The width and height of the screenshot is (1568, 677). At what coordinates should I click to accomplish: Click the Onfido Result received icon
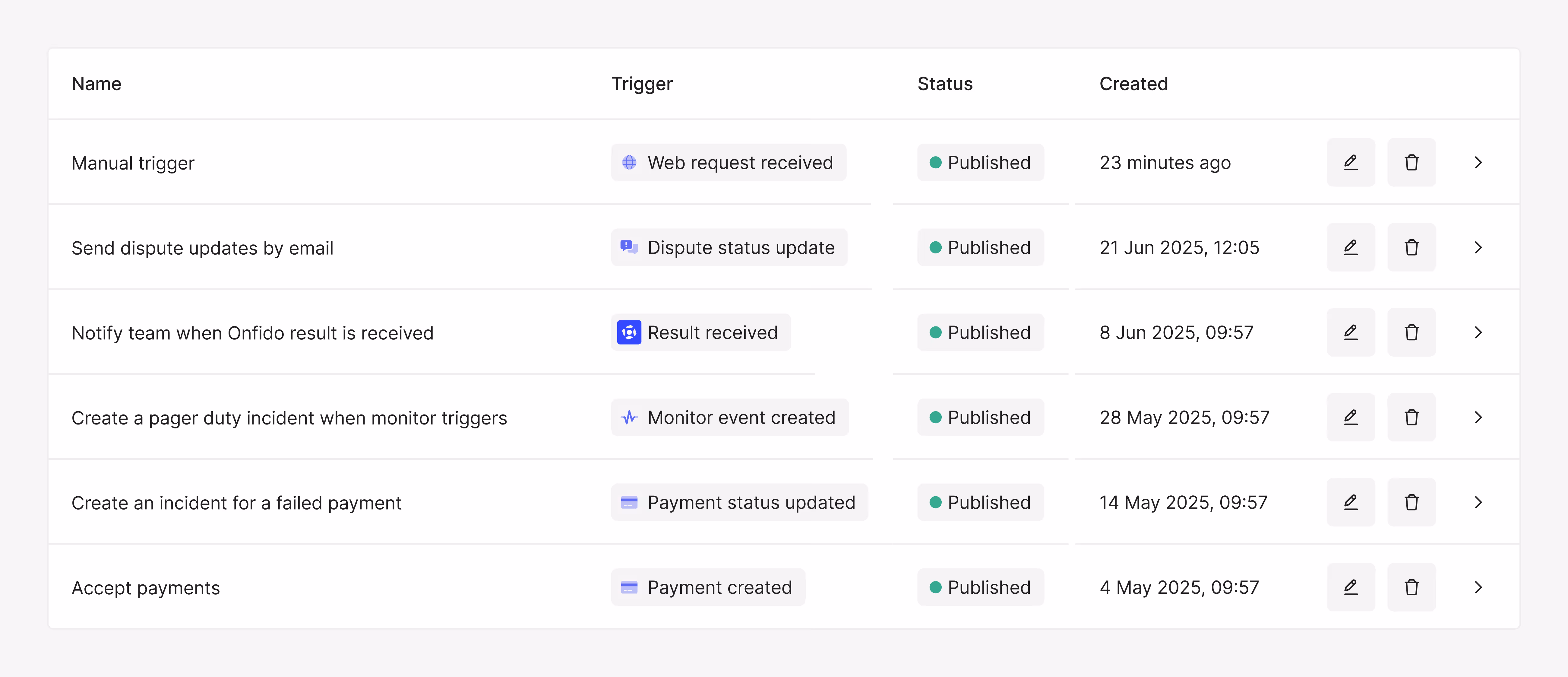coord(629,332)
